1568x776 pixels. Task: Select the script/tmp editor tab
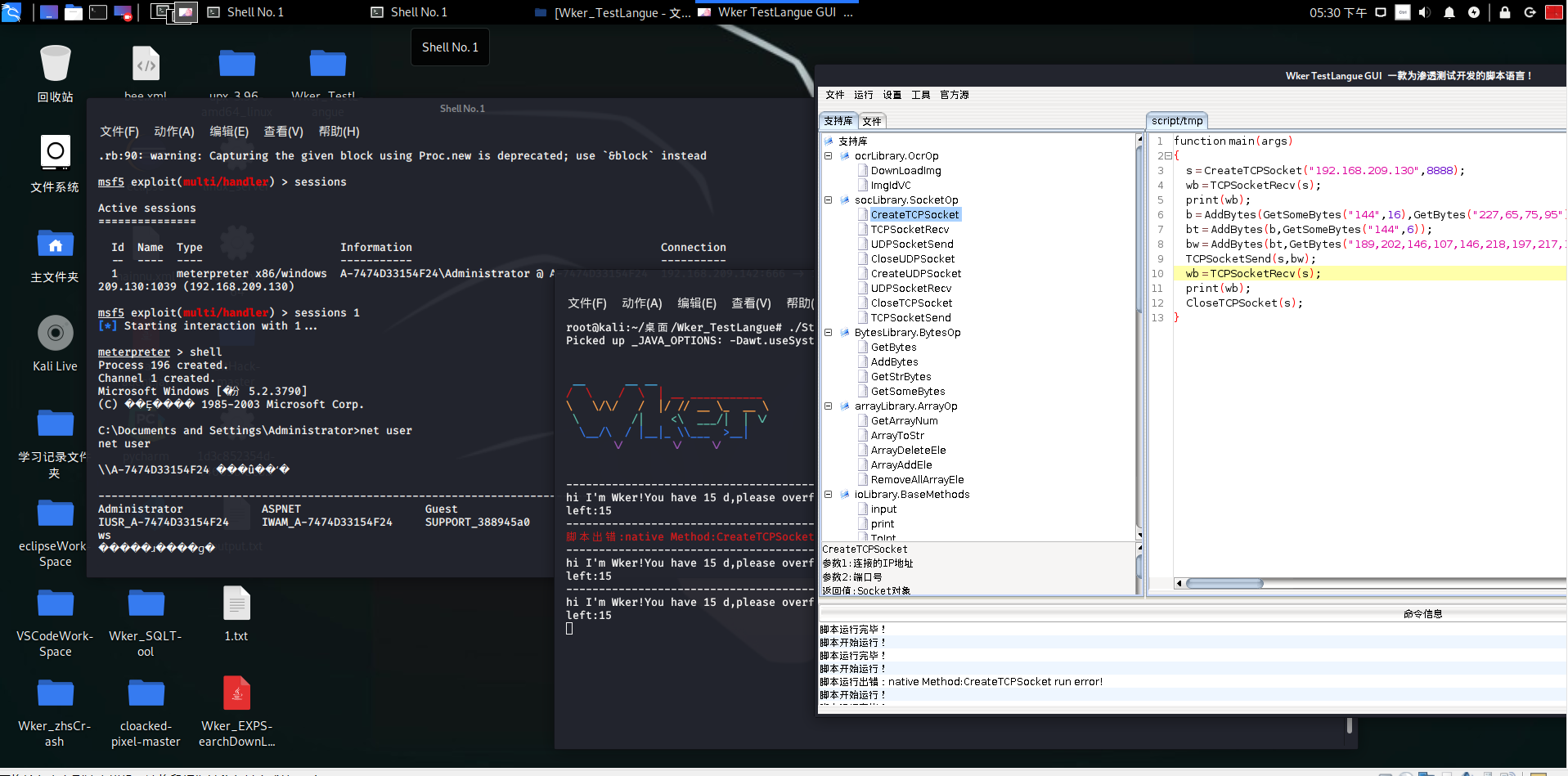[x=1177, y=121]
